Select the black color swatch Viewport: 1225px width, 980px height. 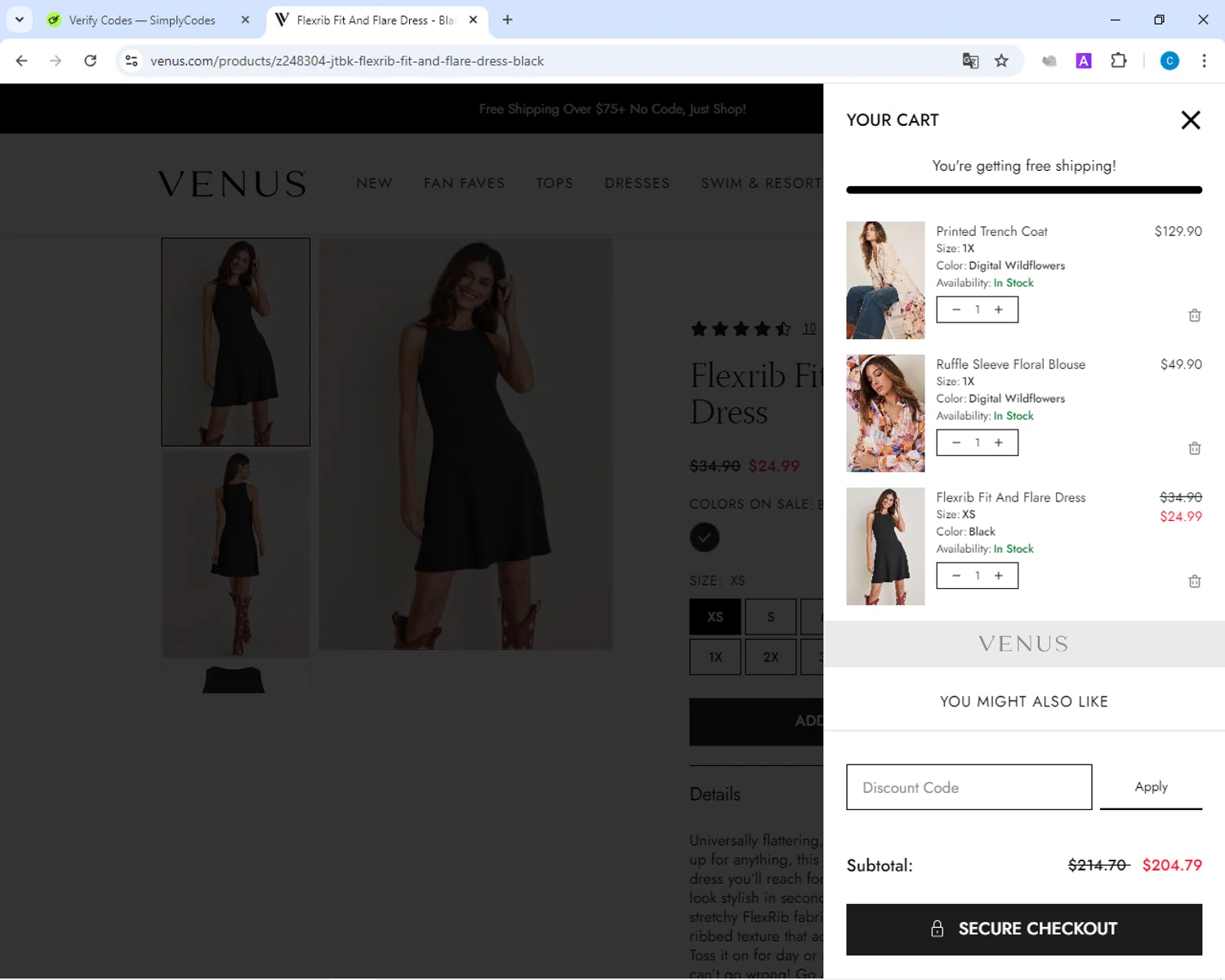pos(705,537)
